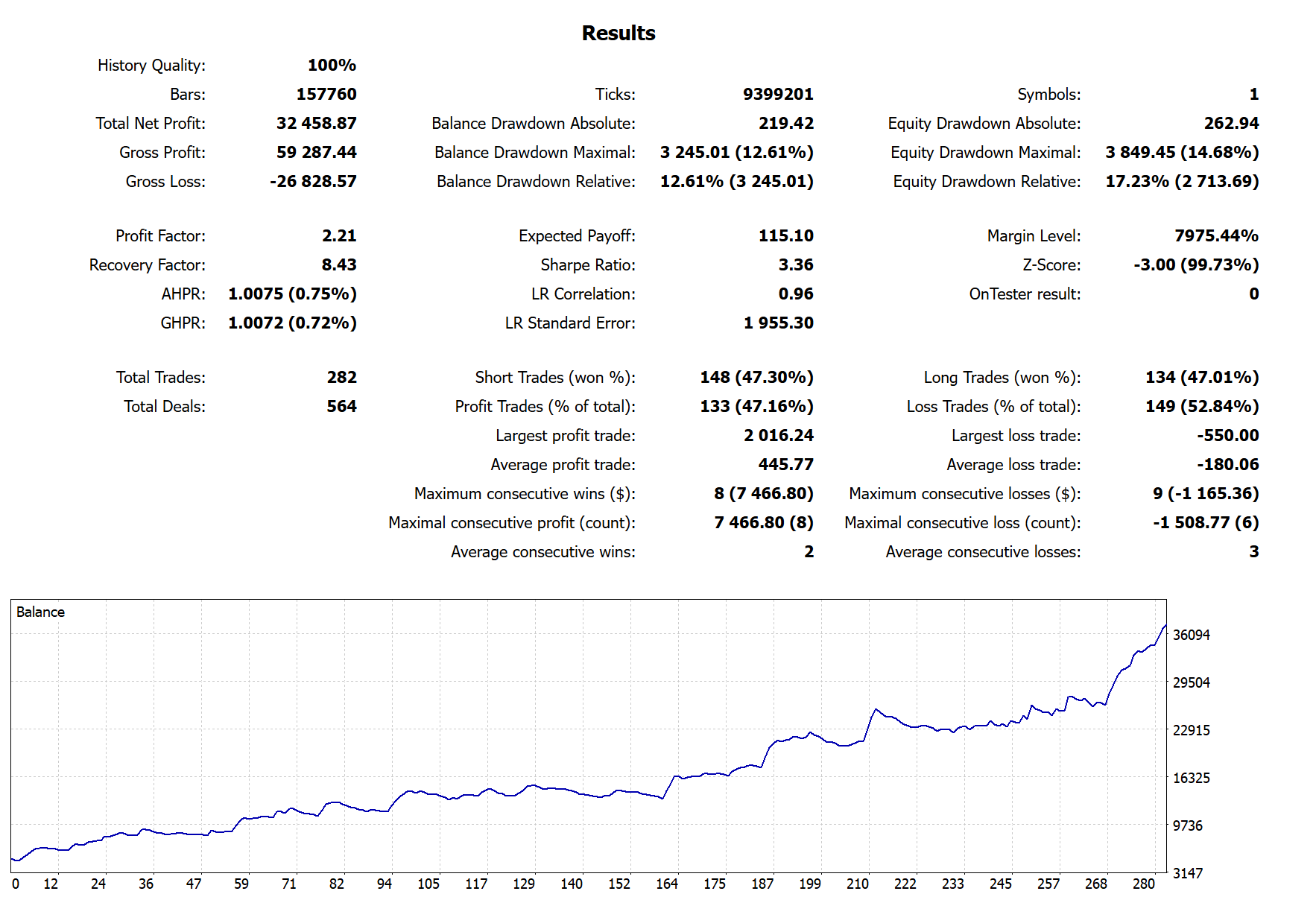The height and width of the screenshot is (897, 1316).
Task: Click the LR Standard Error value "1 955.30"
Action: coord(779,323)
